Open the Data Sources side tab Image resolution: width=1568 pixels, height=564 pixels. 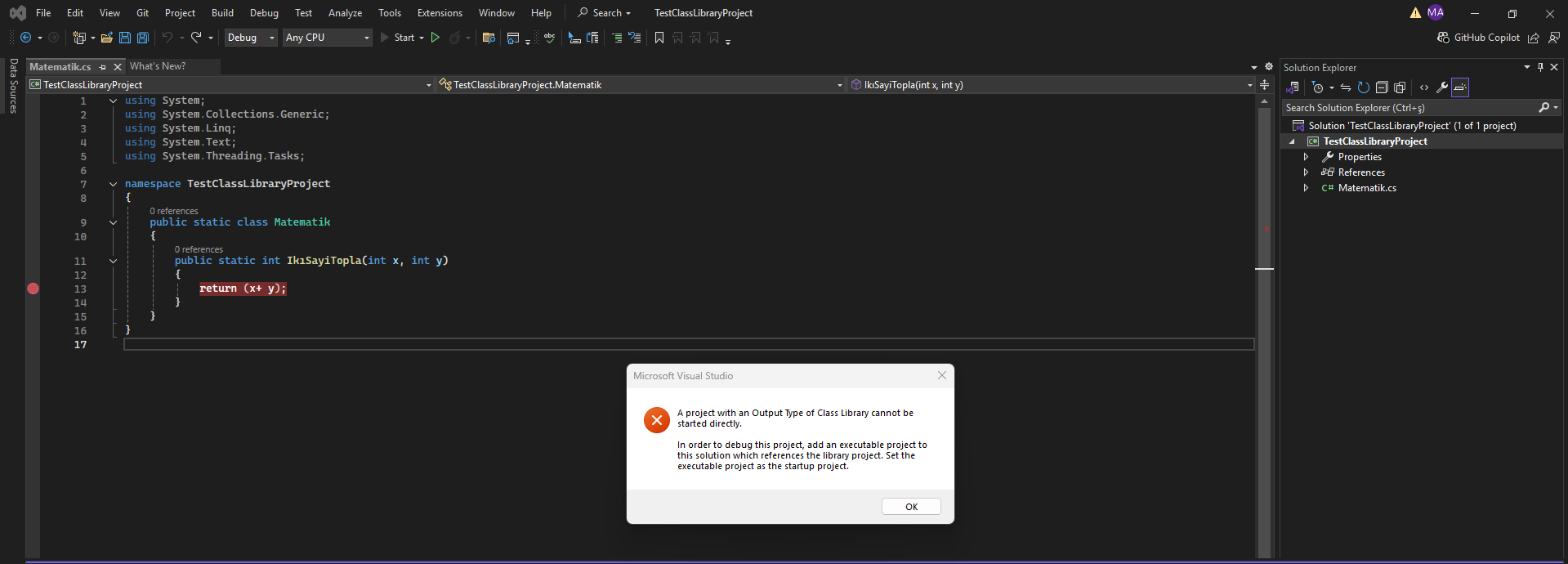click(x=13, y=85)
